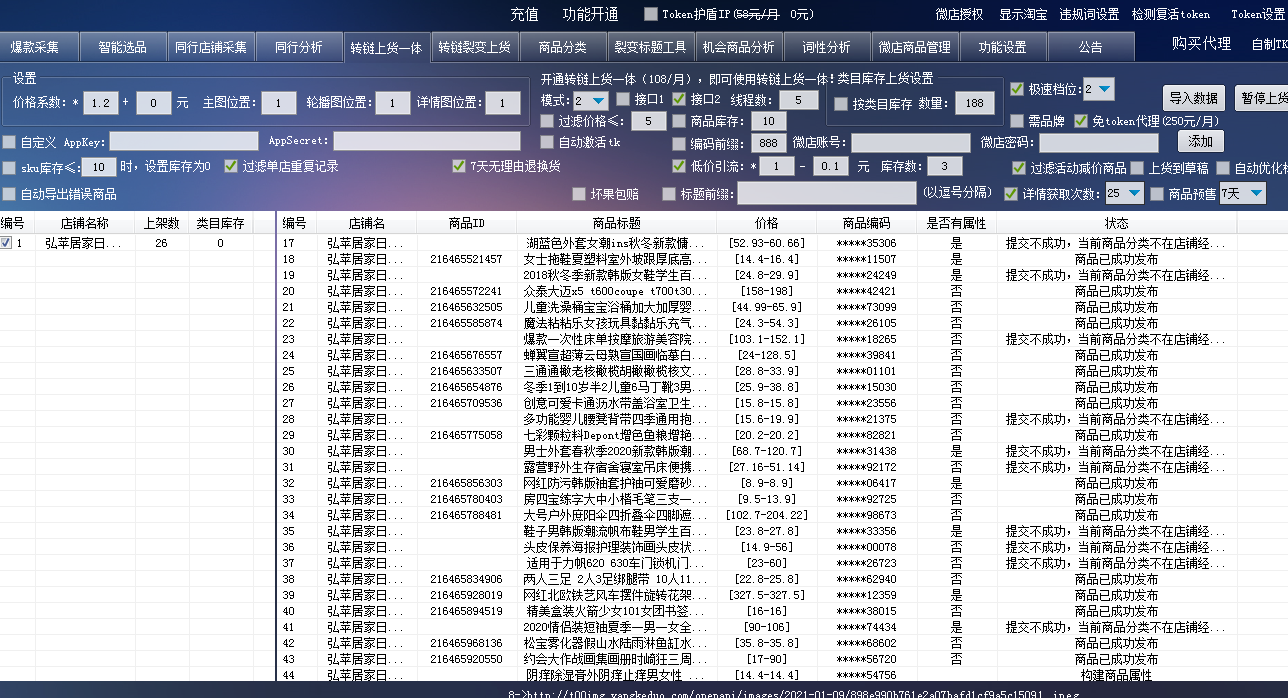Open 显示淘宝 in the top bar

pyautogui.click(x=1023, y=14)
